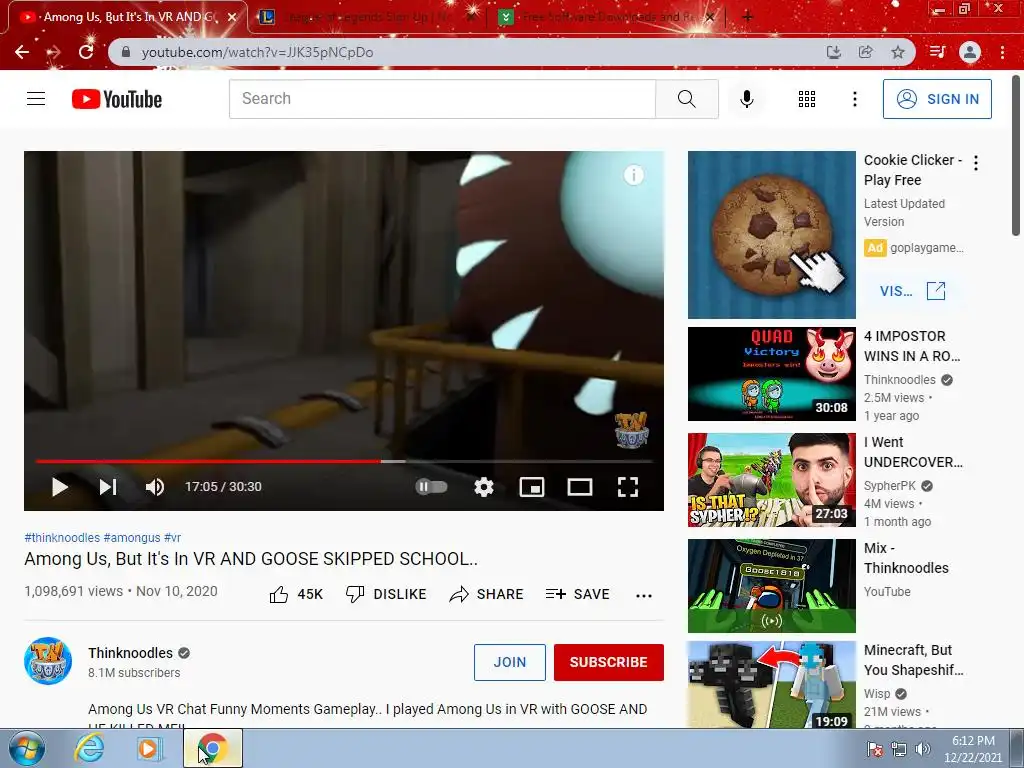Click the search magnifier button
This screenshot has width=1024, height=768.
(x=686, y=99)
